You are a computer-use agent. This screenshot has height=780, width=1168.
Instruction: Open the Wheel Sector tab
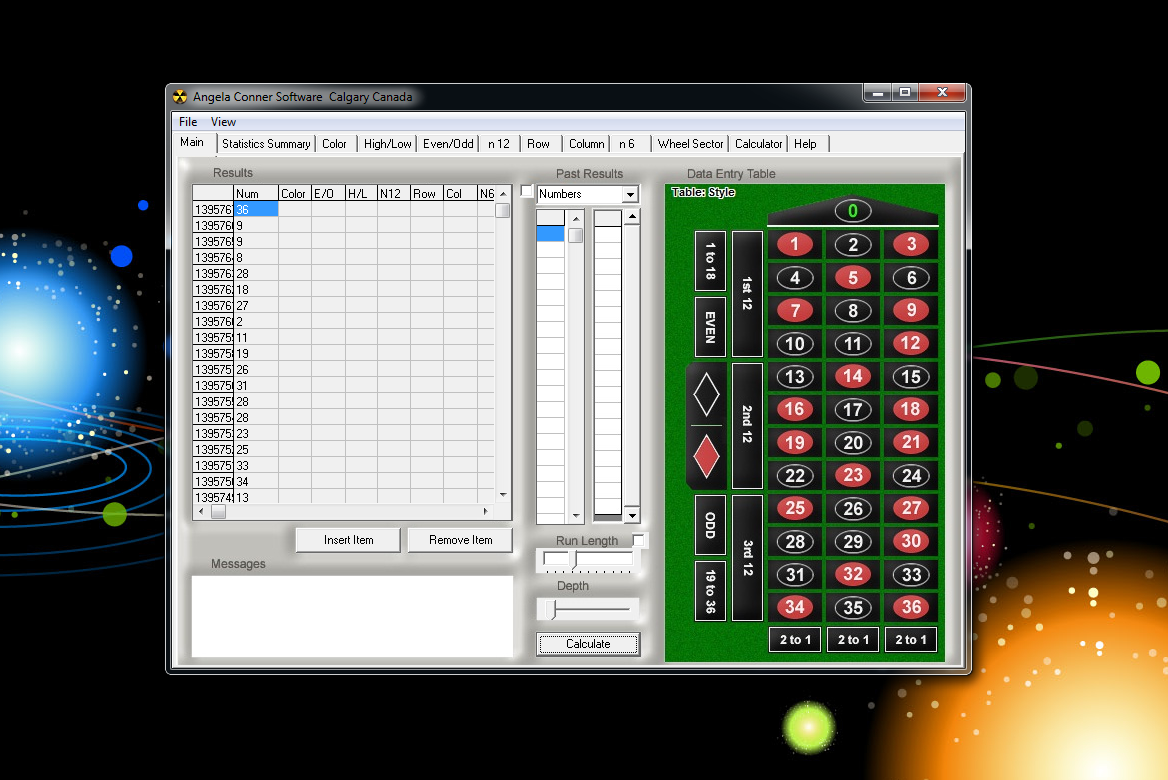coord(690,144)
